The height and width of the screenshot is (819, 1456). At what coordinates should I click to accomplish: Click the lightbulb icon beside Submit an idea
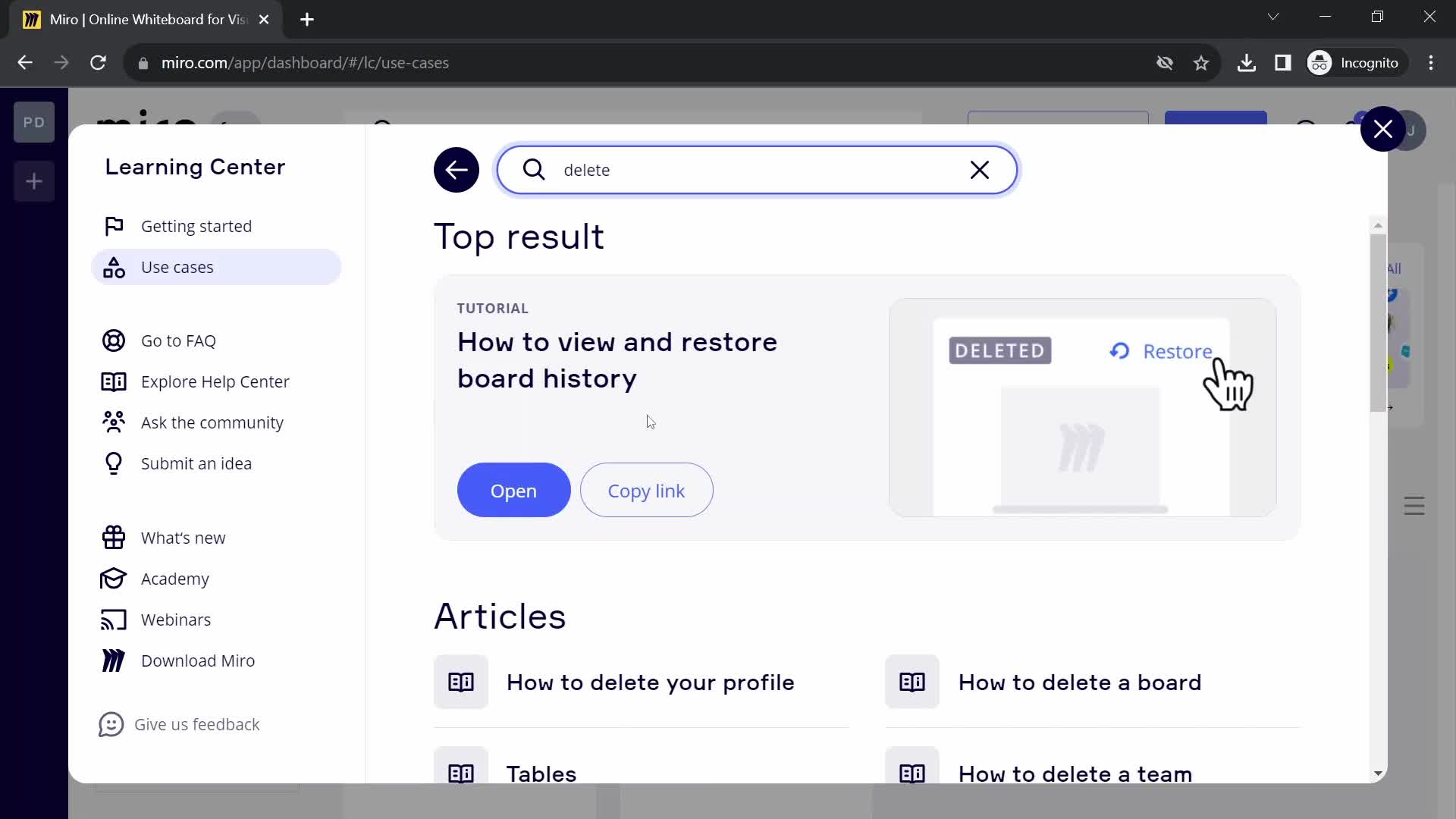[114, 463]
